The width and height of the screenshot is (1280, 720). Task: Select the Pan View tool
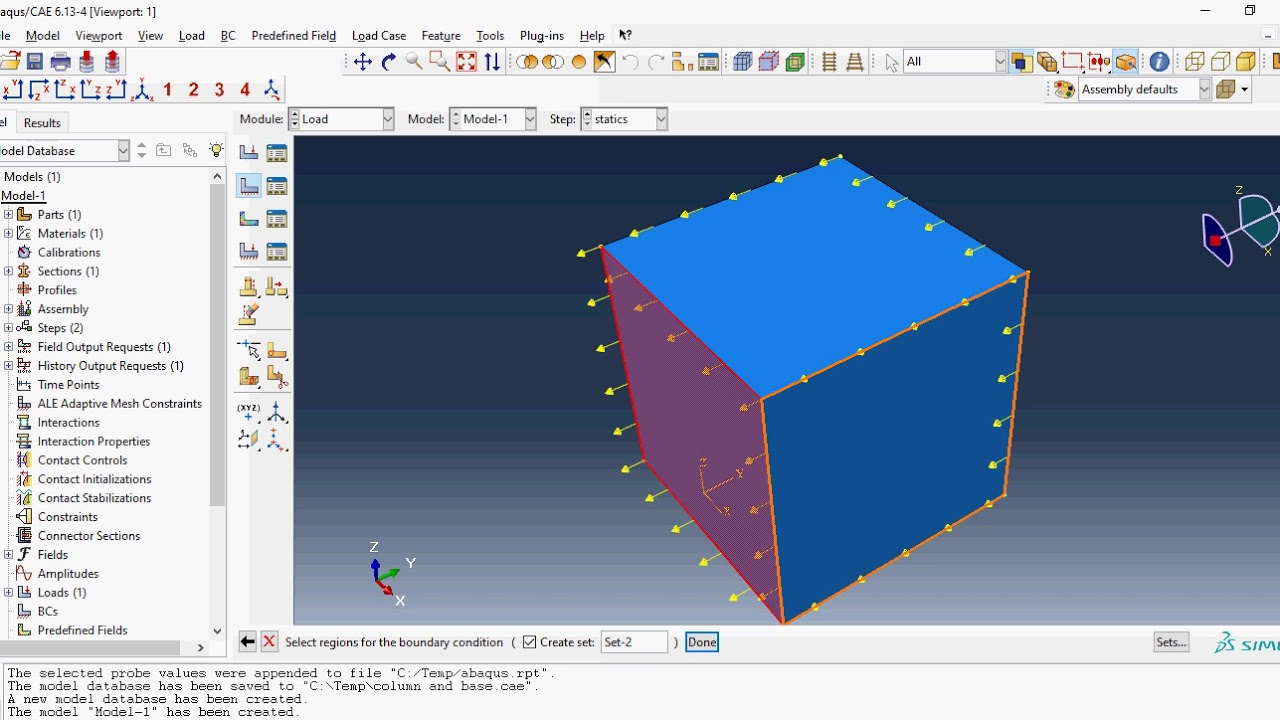(363, 62)
